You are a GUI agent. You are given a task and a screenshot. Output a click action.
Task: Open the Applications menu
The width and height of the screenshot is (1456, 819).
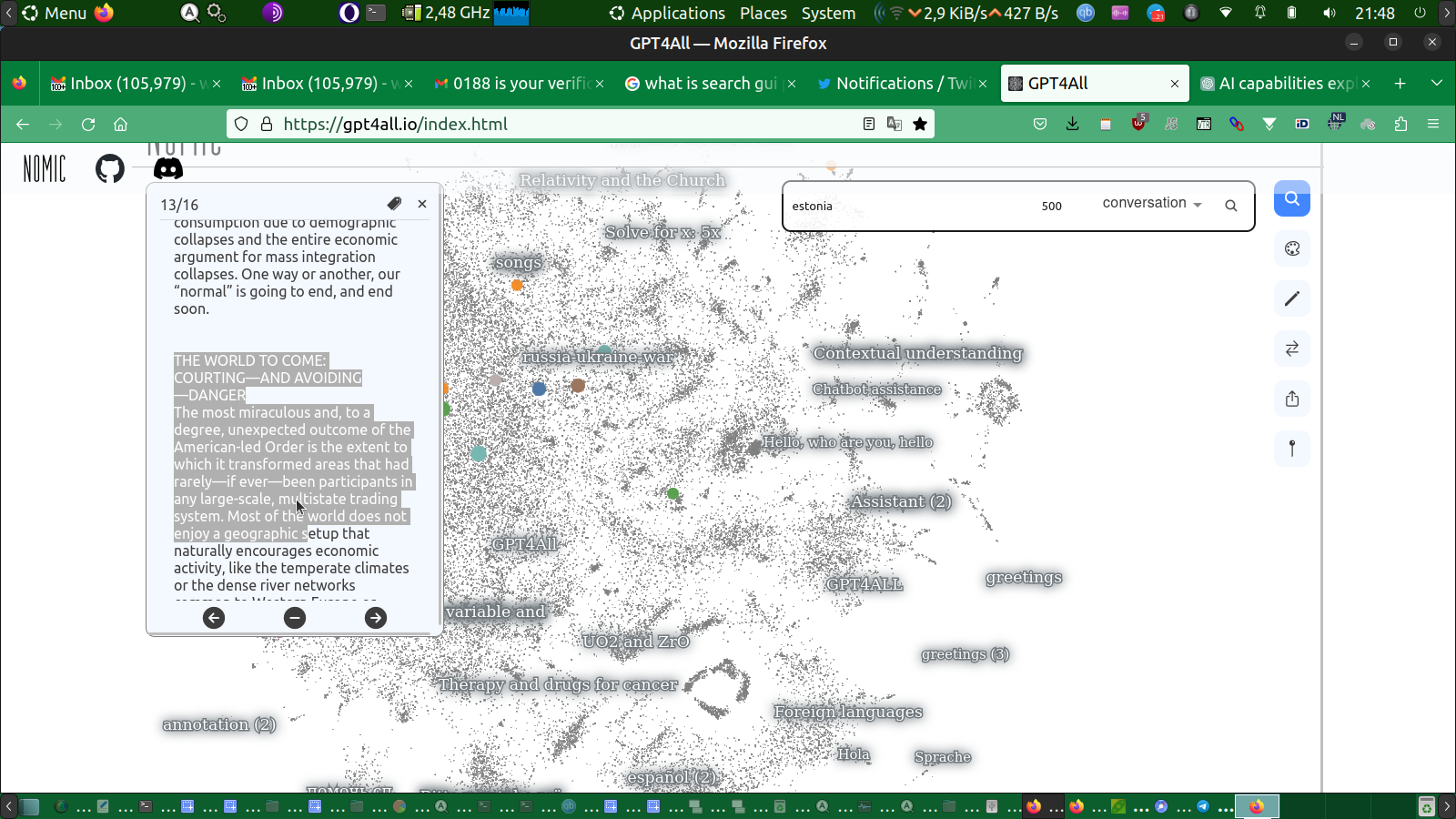click(x=668, y=13)
